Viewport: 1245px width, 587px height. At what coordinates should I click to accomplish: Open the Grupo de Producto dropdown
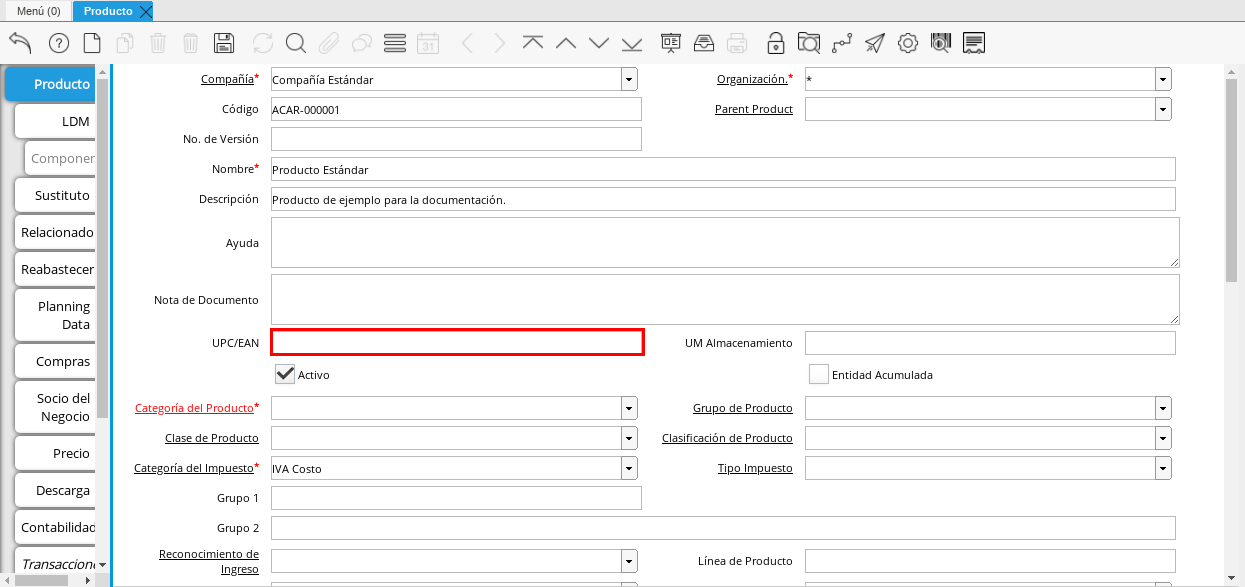[x=1163, y=408]
